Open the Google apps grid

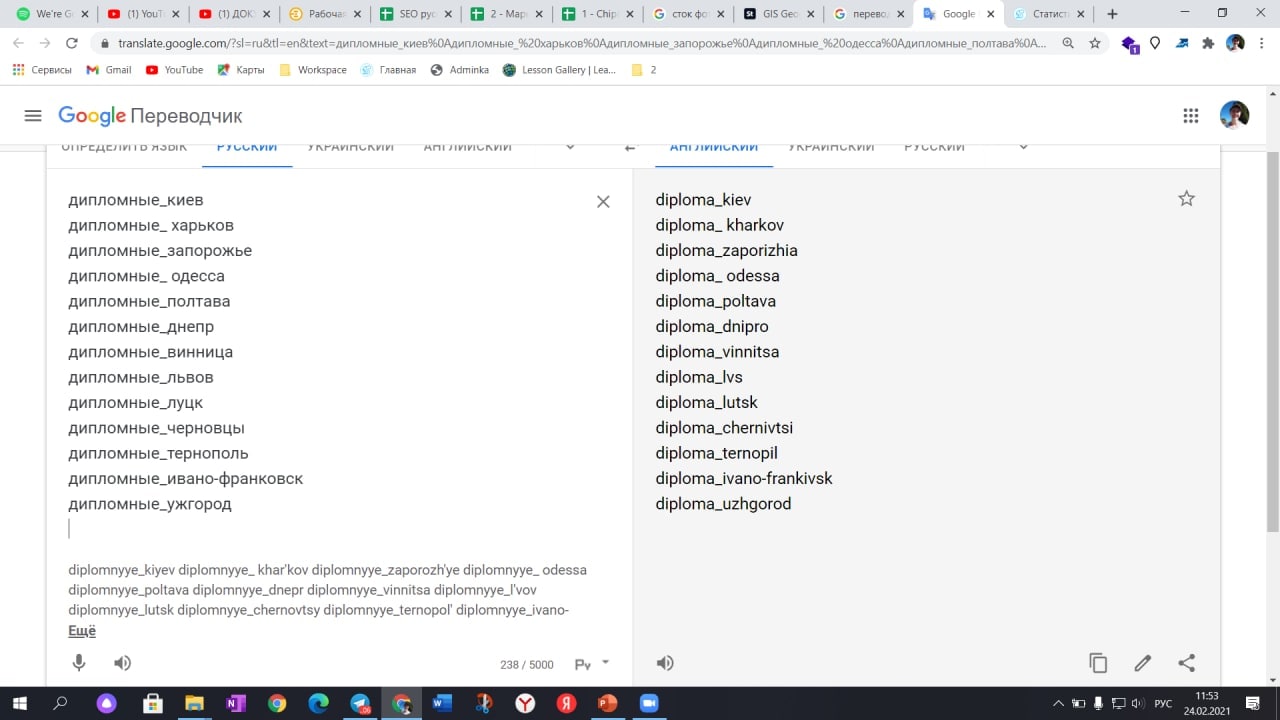coord(1190,116)
